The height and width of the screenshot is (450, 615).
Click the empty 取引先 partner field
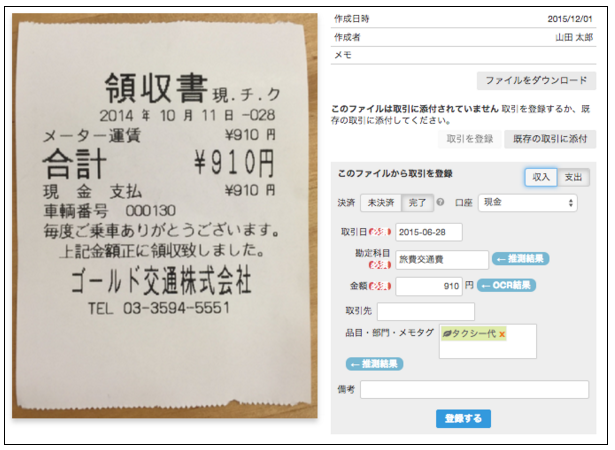426,312
